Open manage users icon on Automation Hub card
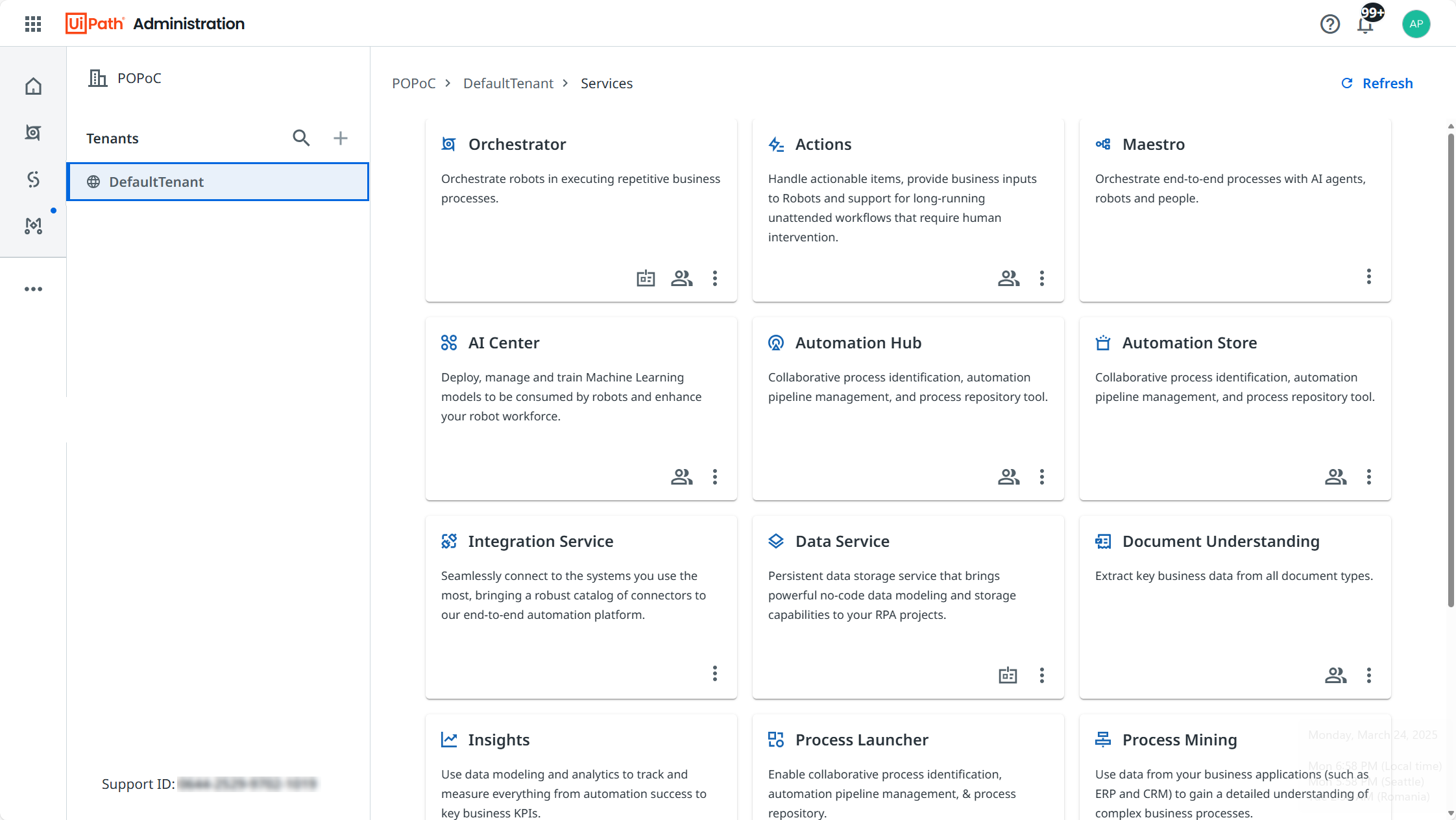This screenshot has width=1456, height=820. pyautogui.click(x=1009, y=477)
